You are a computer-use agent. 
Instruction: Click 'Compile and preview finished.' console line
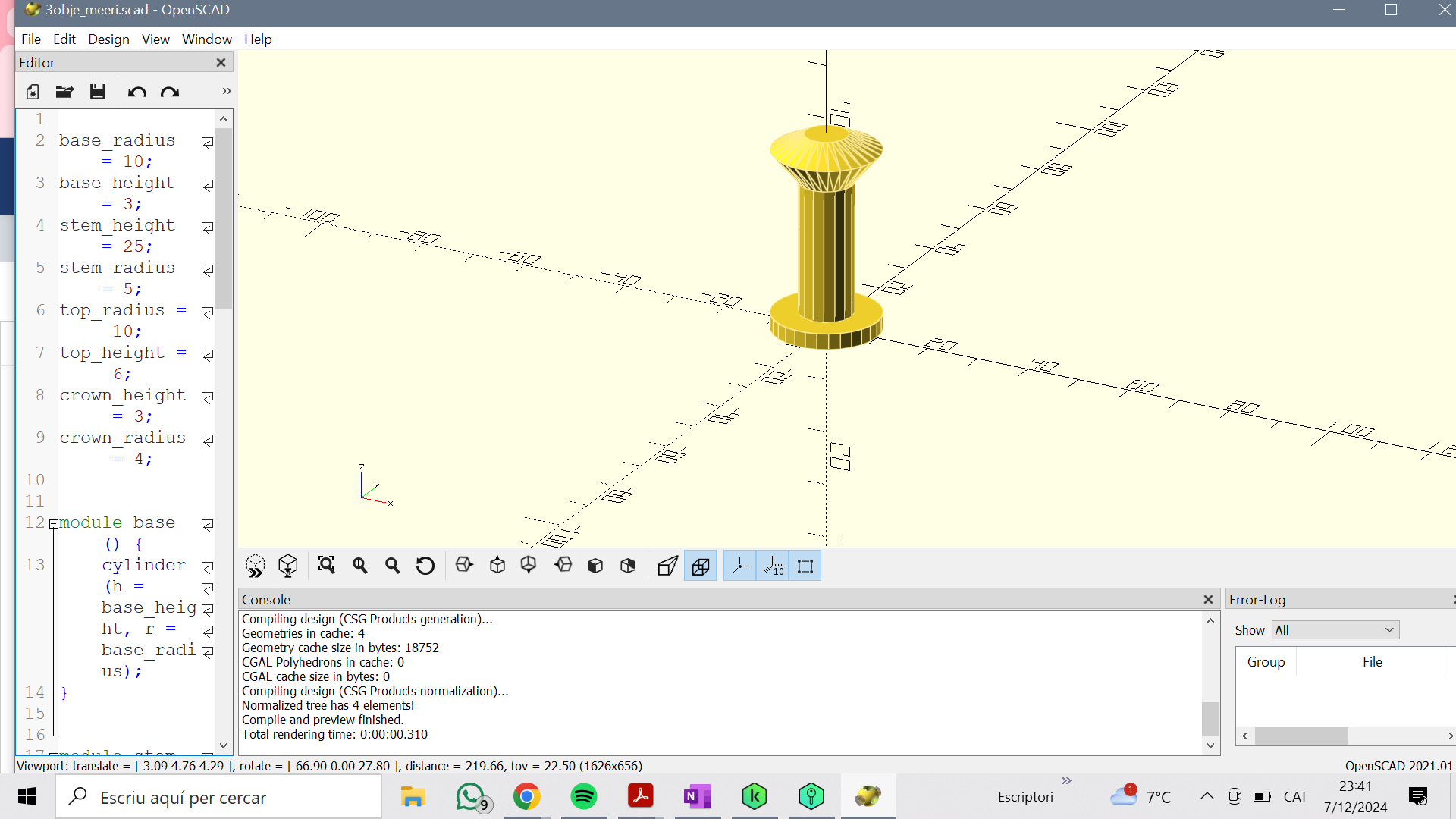pyautogui.click(x=322, y=720)
